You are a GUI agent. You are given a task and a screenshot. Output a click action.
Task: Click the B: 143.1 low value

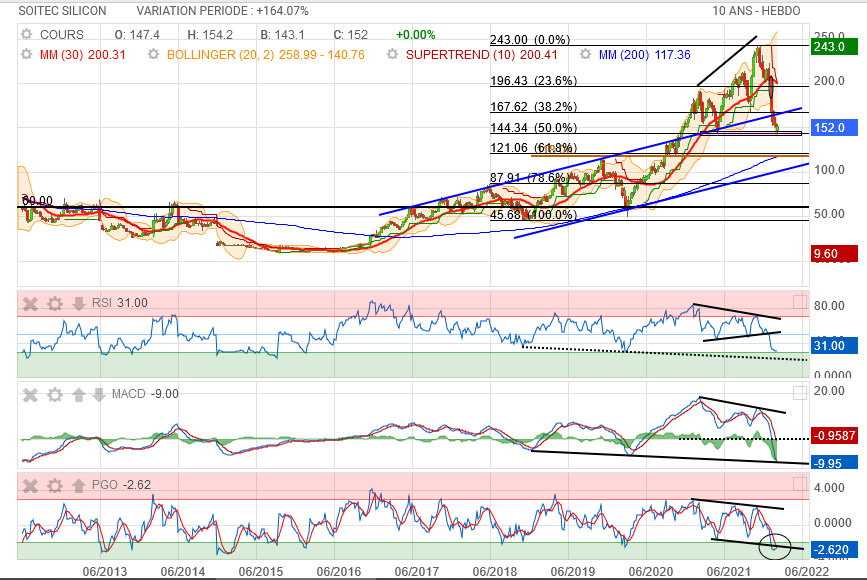(x=283, y=35)
